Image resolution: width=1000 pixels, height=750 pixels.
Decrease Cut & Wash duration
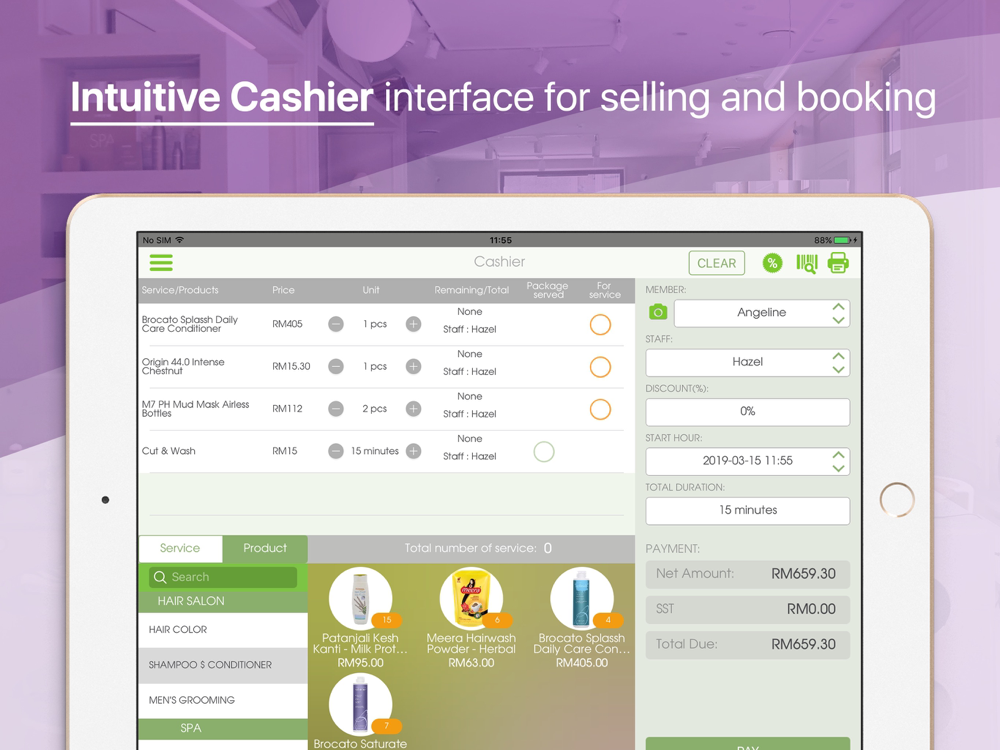(x=335, y=452)
